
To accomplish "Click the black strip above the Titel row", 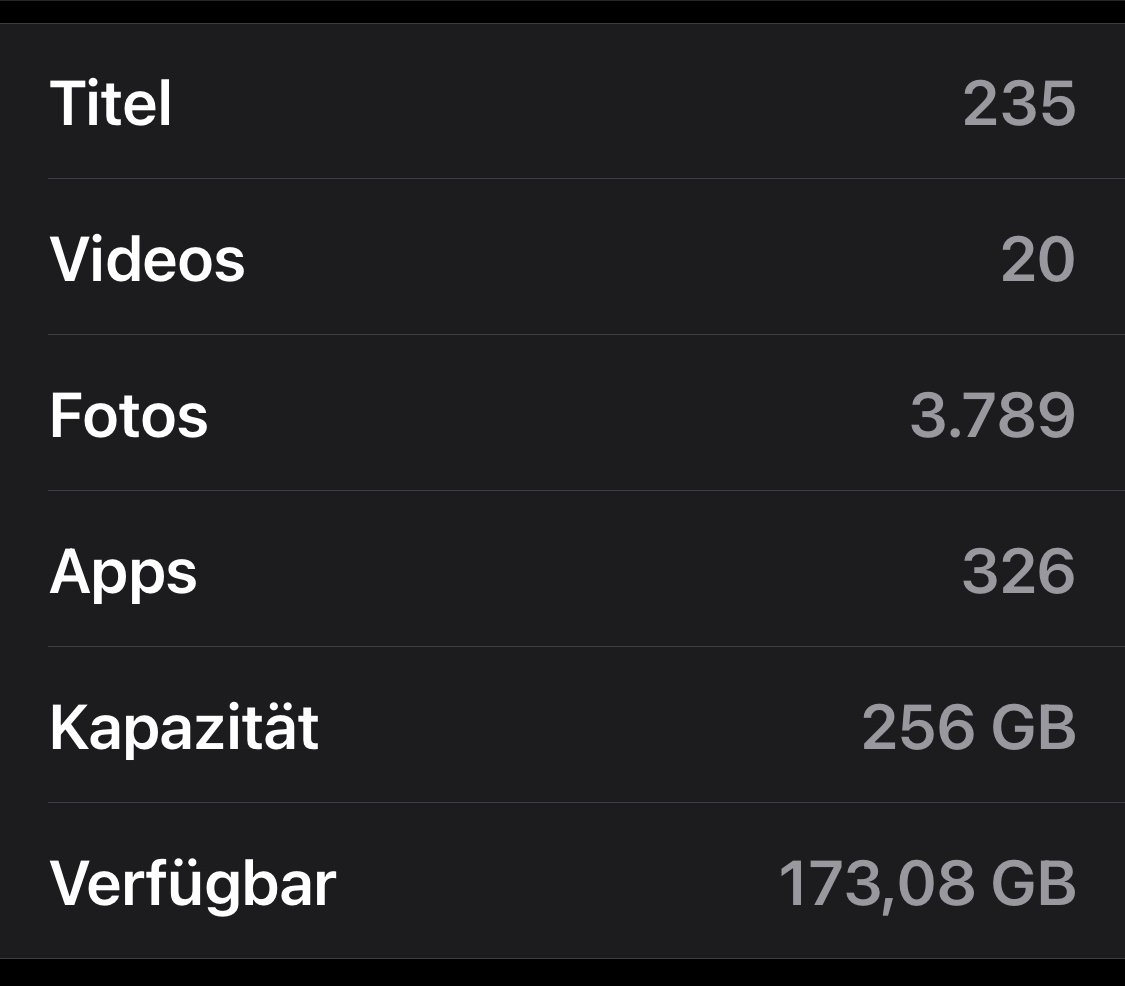I will tap(562, 10).
